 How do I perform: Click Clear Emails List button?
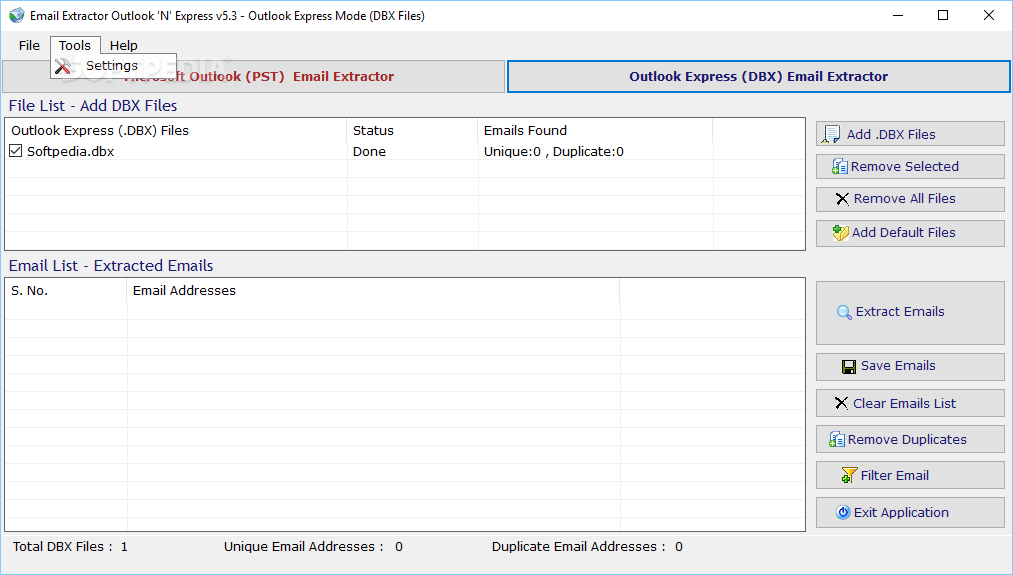(910, 403)
